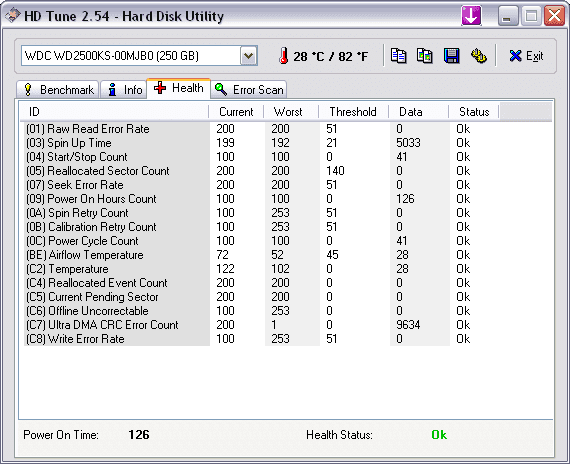
Task: Click the 28 °C / 82 °F temperature readout
Action: [x=330, y=57]
